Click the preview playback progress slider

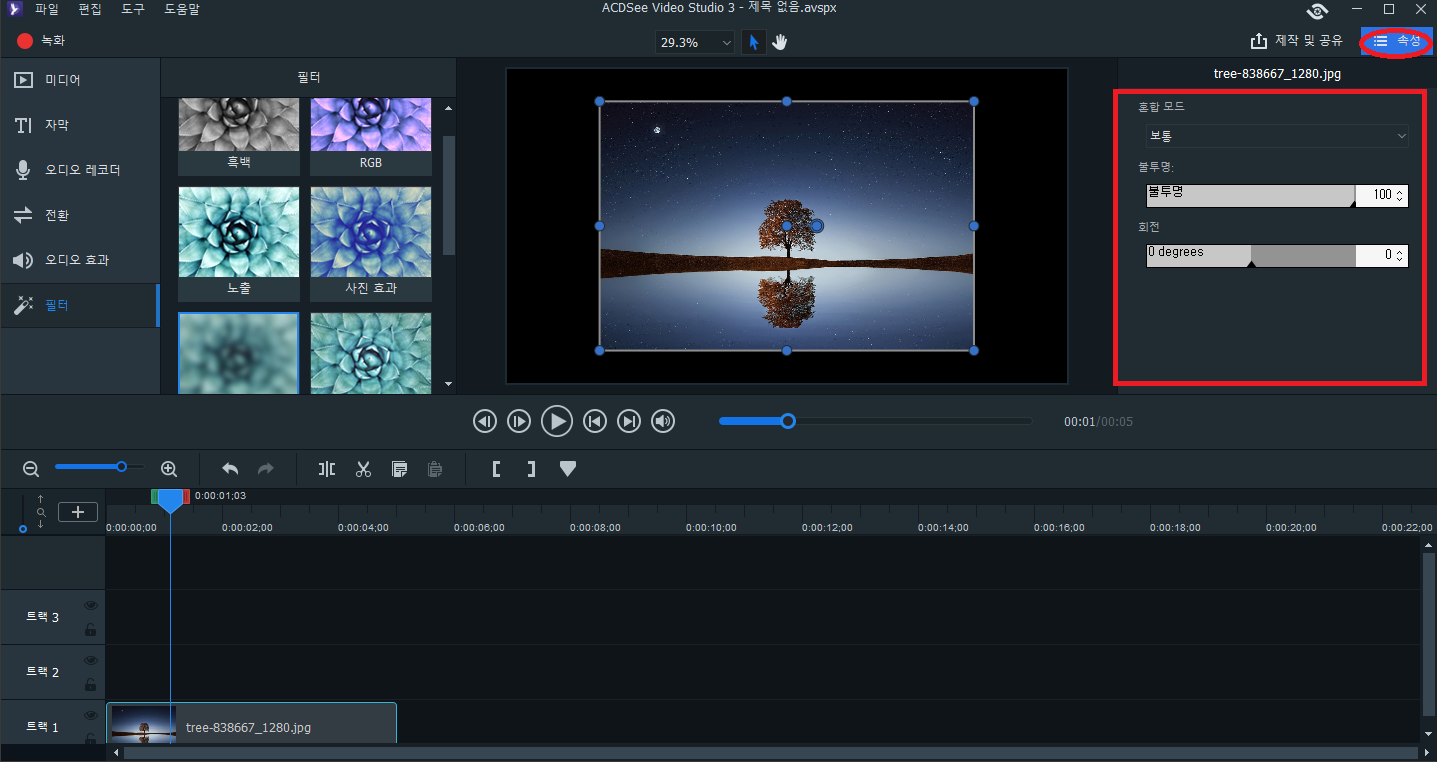(x=876, y=421)
